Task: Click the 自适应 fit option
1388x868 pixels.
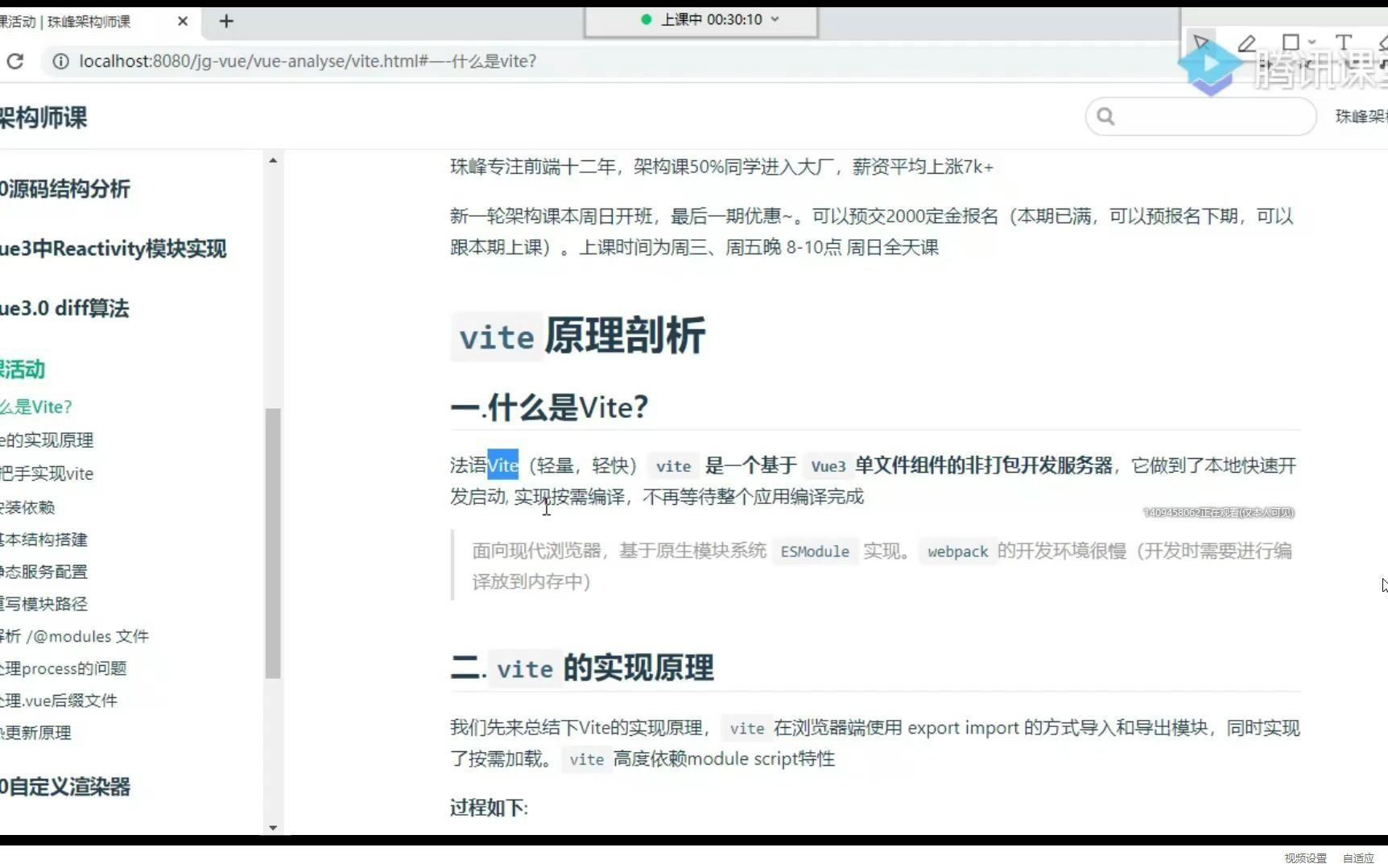Action: [x=1358, y=858]
